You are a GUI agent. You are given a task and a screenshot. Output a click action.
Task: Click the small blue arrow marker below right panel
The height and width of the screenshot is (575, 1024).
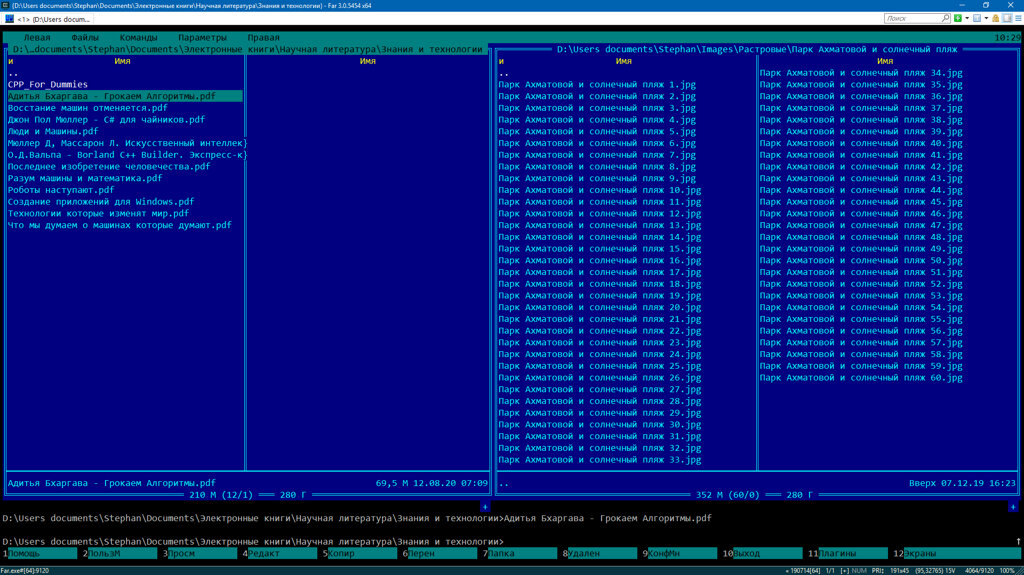(x=1013, y=507)
